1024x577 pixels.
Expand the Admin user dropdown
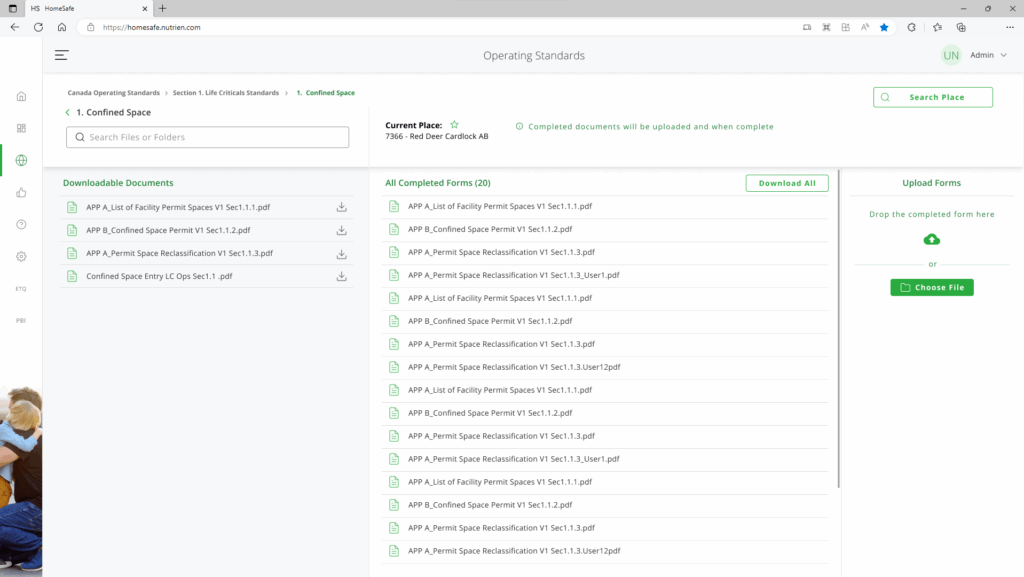[x=1004, y=56]
